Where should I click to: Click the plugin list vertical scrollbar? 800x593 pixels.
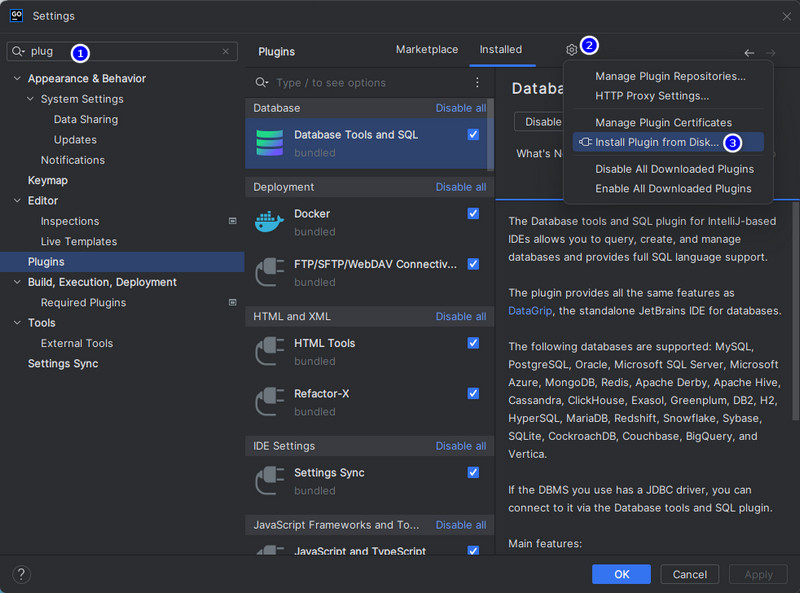click(x=490, y=135)
